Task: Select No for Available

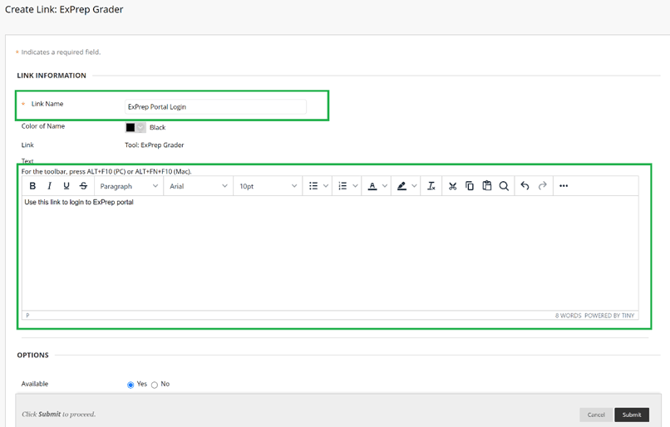Action: [154, 385]
